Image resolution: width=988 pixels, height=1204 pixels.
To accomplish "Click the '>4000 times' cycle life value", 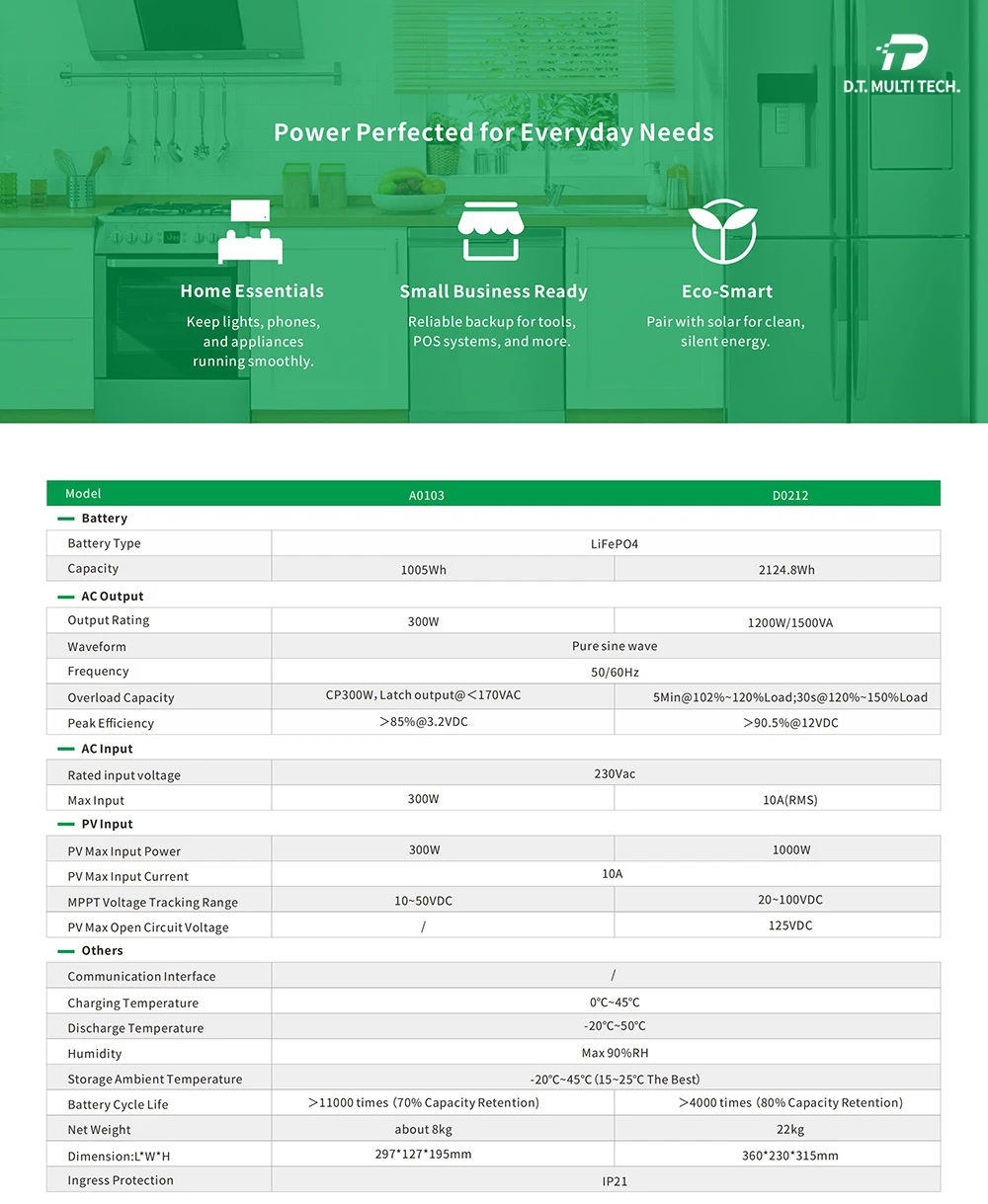I will tap(790, 1103).
